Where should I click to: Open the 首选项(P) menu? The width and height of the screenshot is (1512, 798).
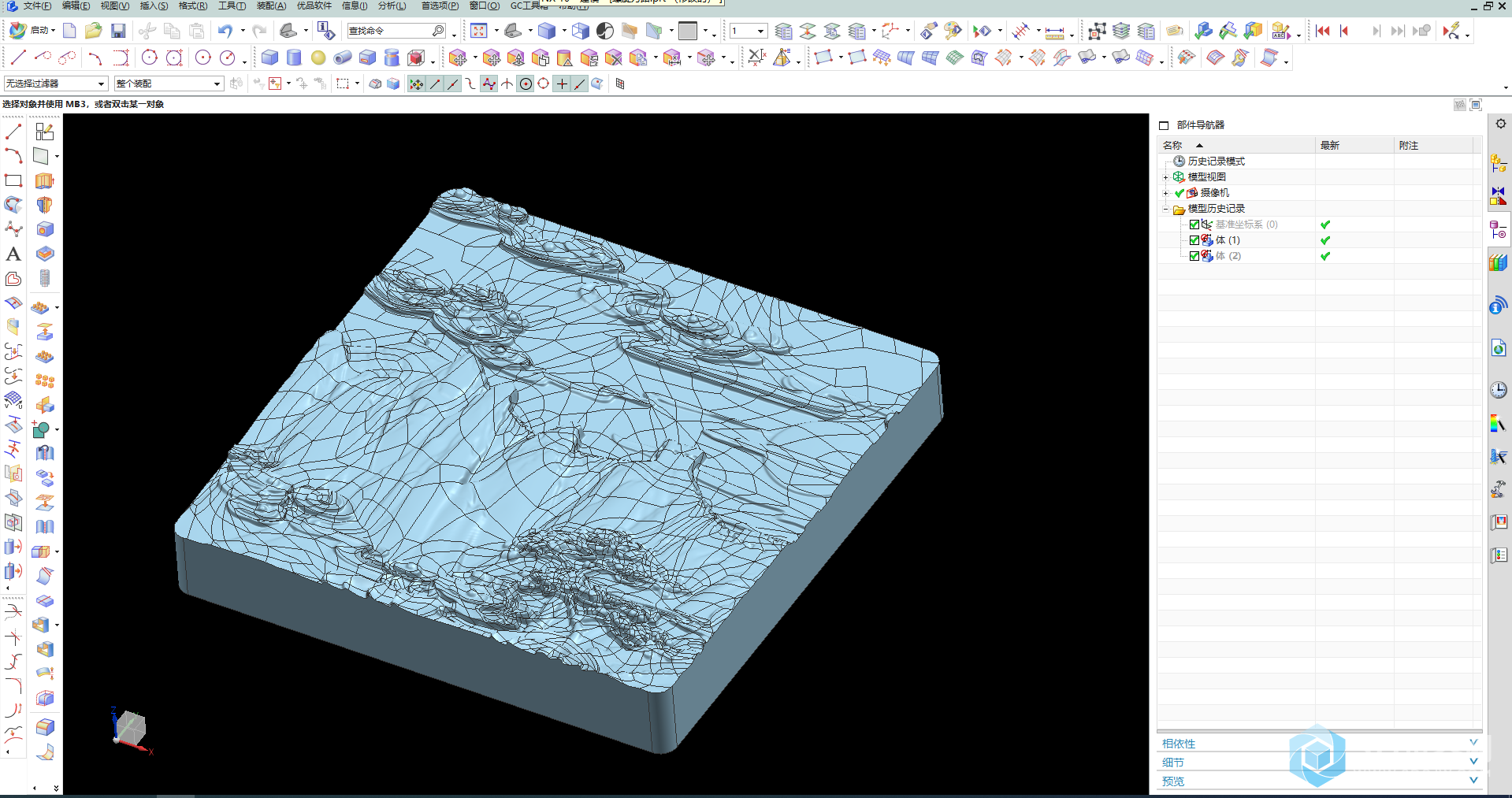tap(440, 6)
